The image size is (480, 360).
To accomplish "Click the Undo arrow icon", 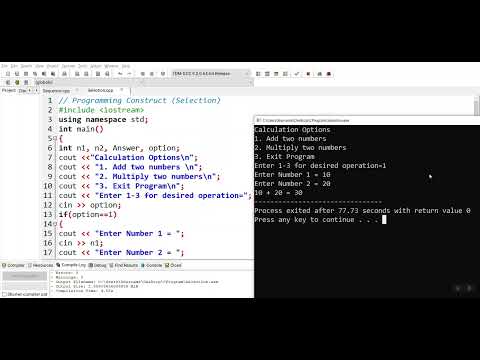I will tap(120, 74).
